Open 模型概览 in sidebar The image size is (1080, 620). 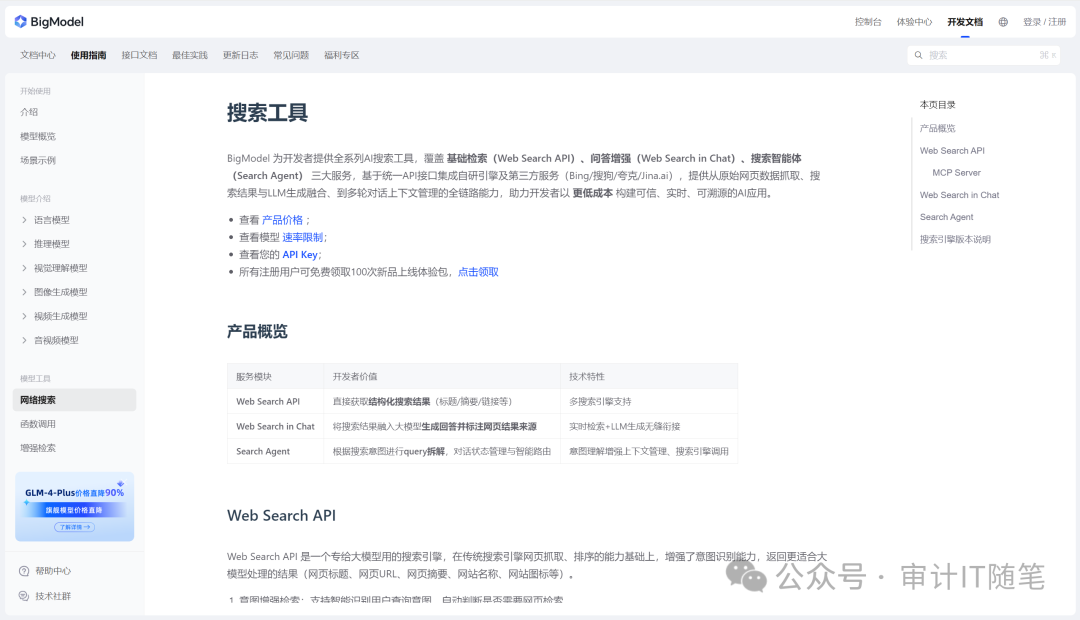[38, 136]
